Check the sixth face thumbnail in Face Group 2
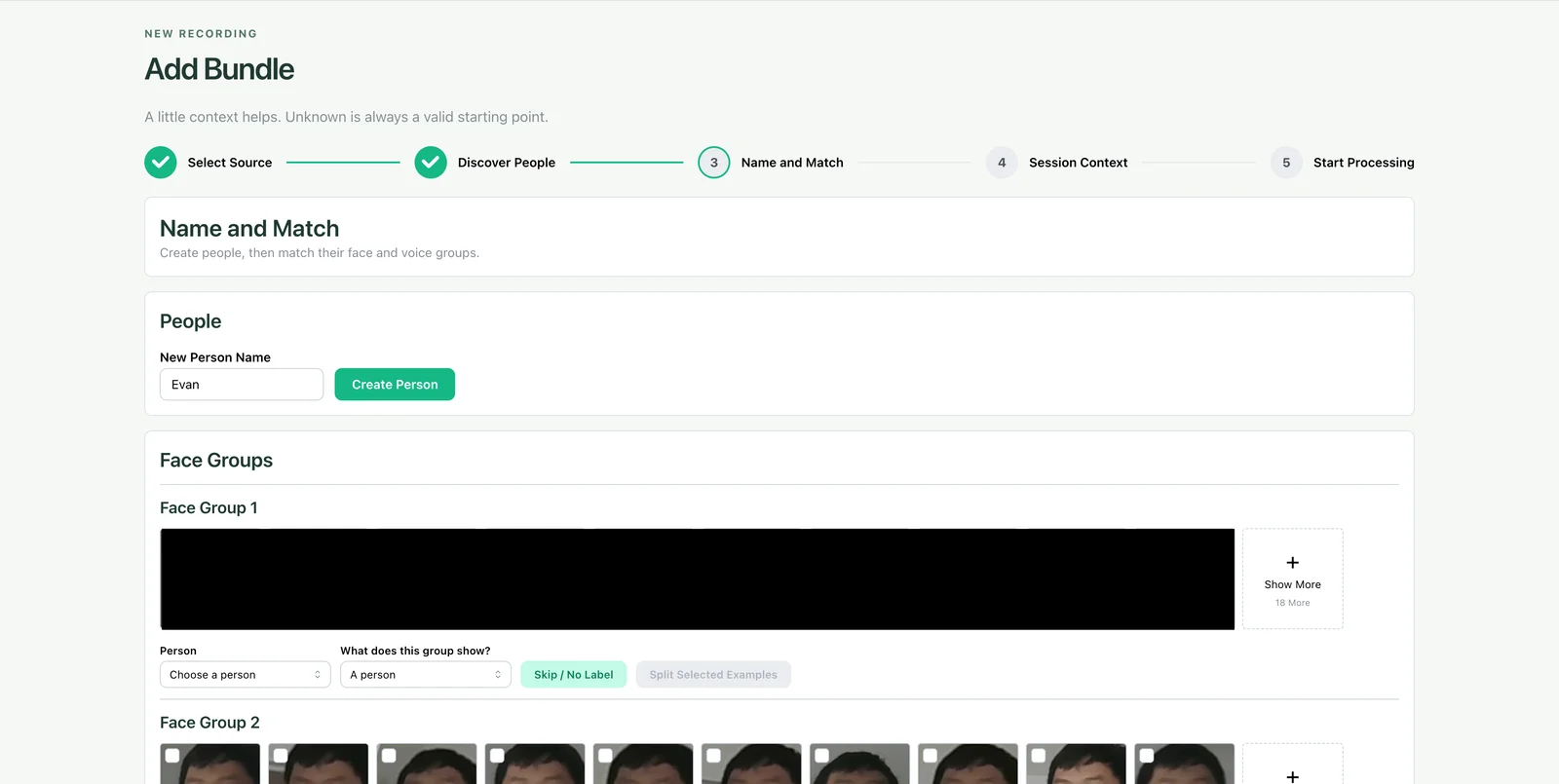Viewport: 1559px width, 784px height. pos(713,755)
